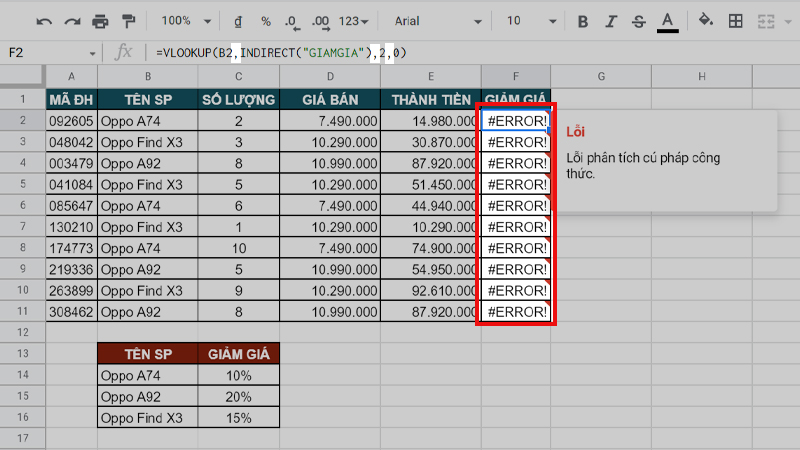
Task: Toggle italic formatting
Action: [611, 21]
